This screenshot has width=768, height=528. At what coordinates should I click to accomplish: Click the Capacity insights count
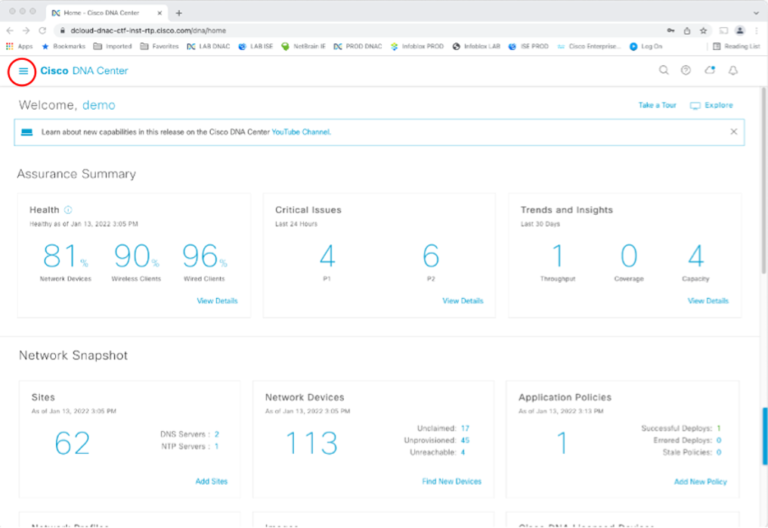click(x=696, y=256)
